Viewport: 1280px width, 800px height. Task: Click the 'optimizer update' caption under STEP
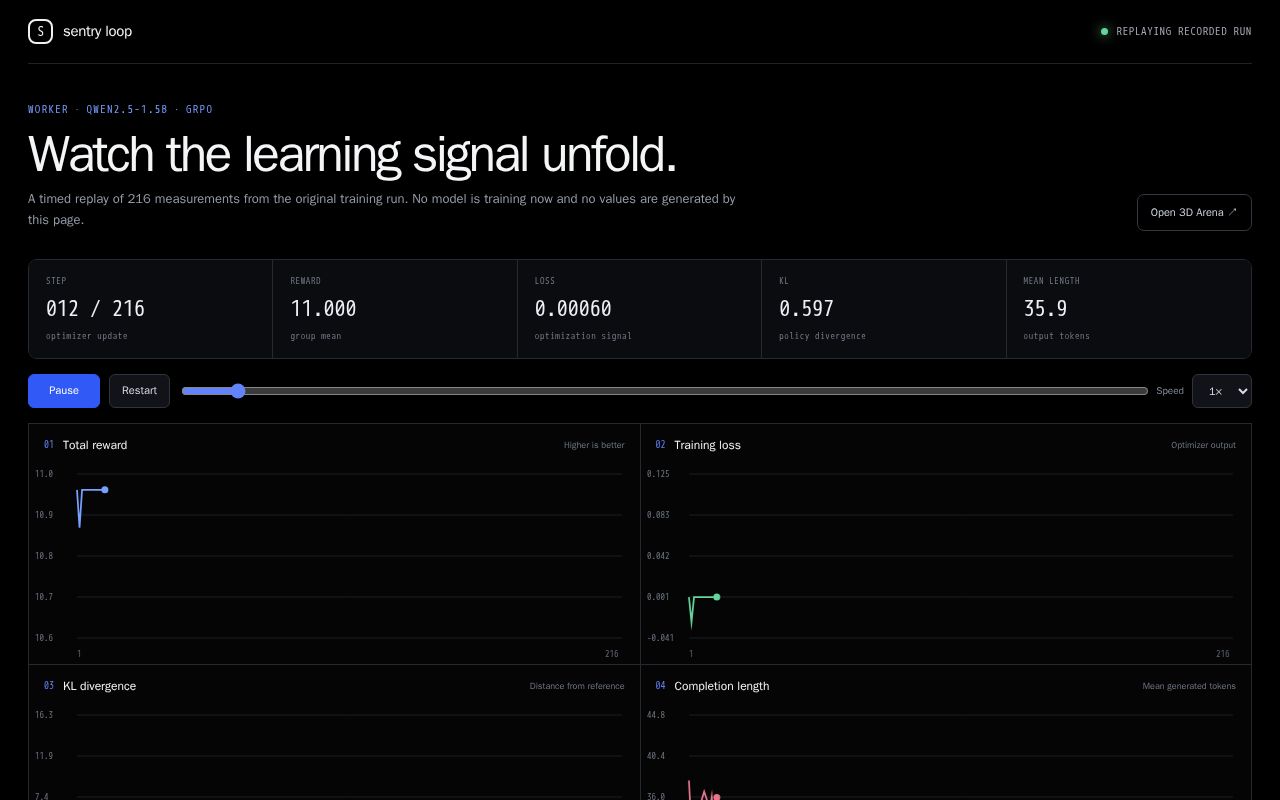pos(87,336)
